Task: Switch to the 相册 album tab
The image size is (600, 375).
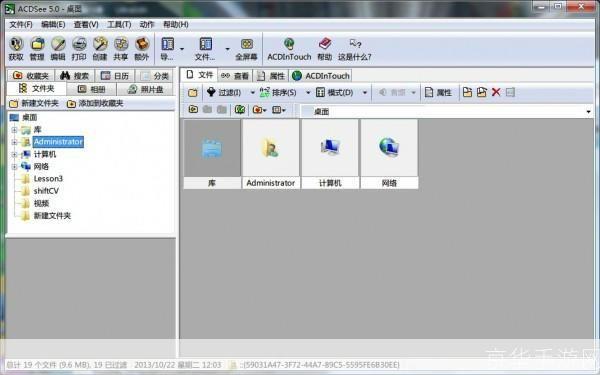Action: point(91,89)
